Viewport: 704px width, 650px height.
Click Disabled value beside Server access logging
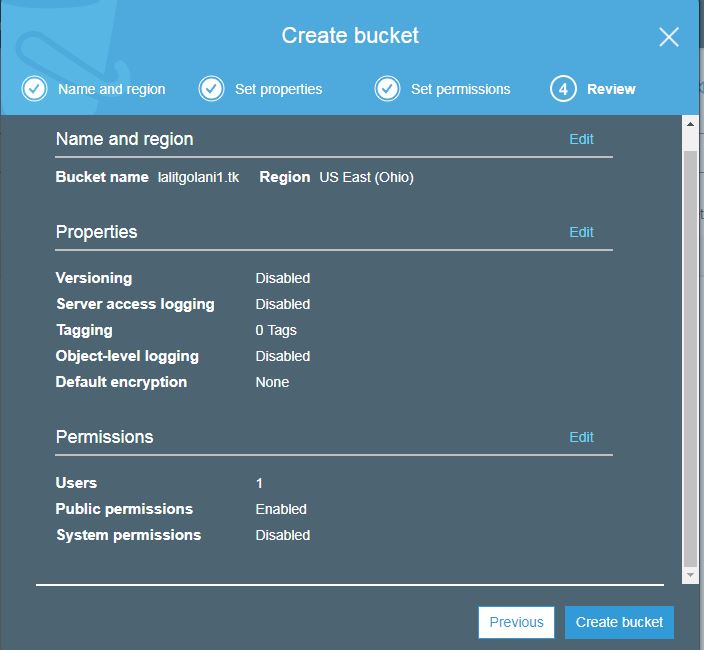coord(282,304)
